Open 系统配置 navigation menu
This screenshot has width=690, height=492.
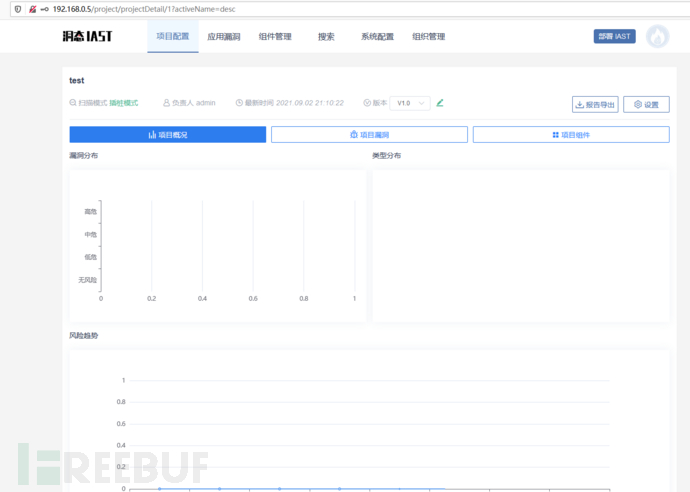377,37
